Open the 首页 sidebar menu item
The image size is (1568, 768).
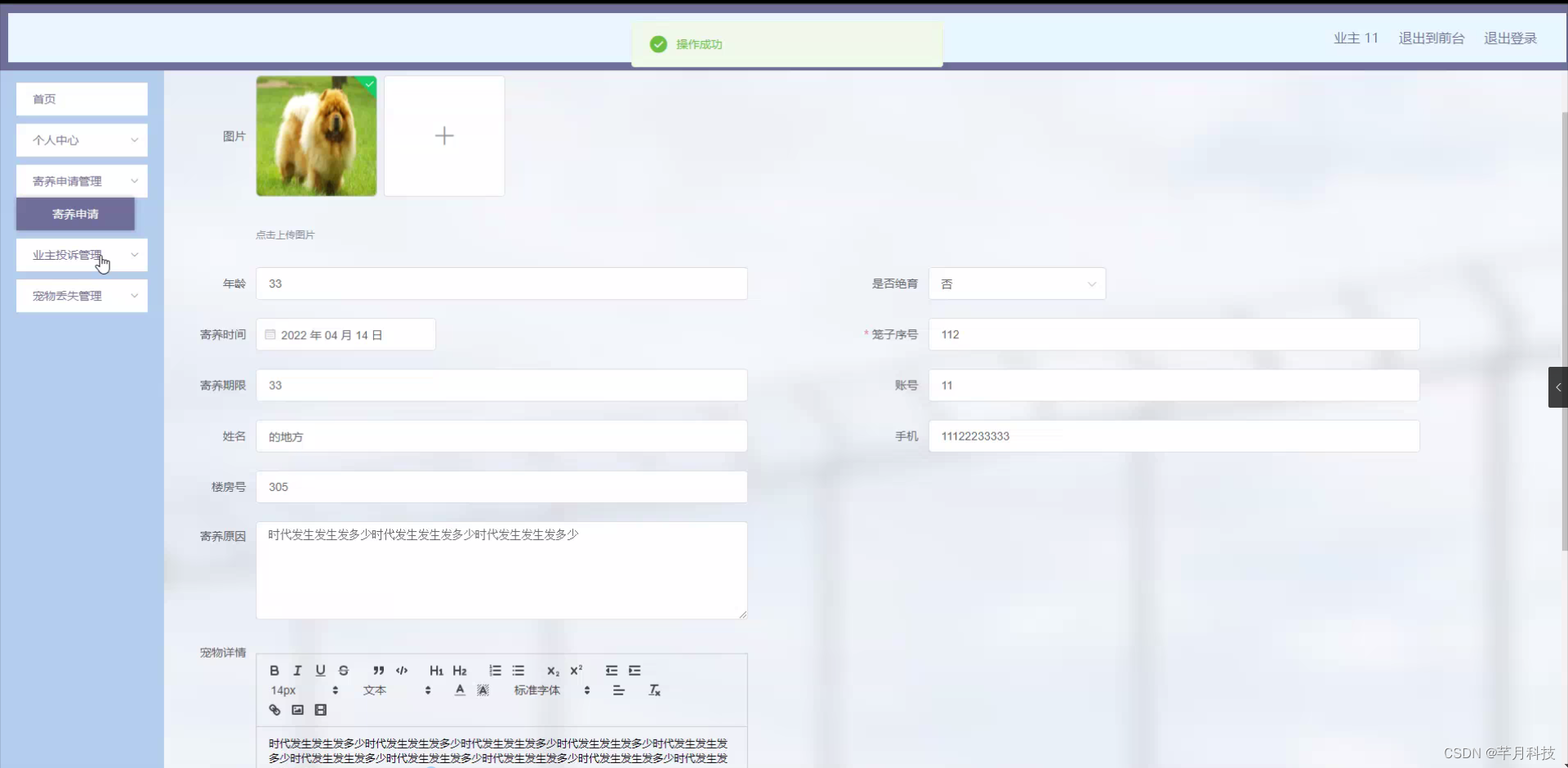coord(81,99)
